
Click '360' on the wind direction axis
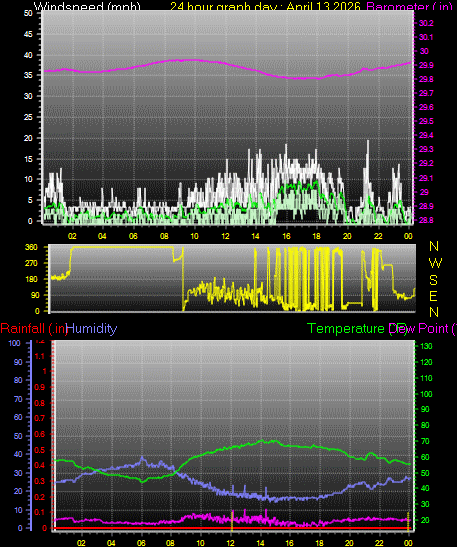[31, 247]
